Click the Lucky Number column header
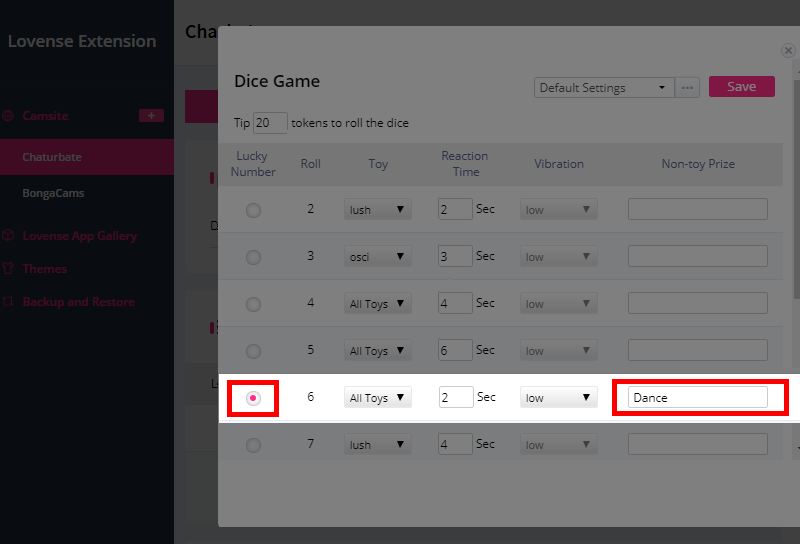This screenshot has width=800, height=544. click(253, 164)
